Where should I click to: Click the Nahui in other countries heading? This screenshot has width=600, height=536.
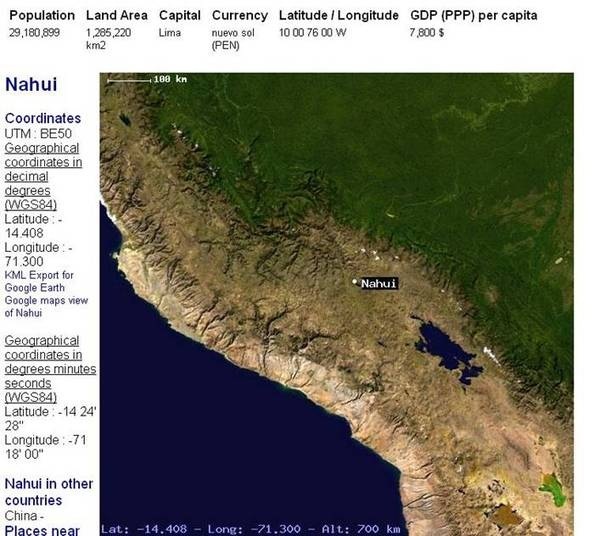[49, 490]
